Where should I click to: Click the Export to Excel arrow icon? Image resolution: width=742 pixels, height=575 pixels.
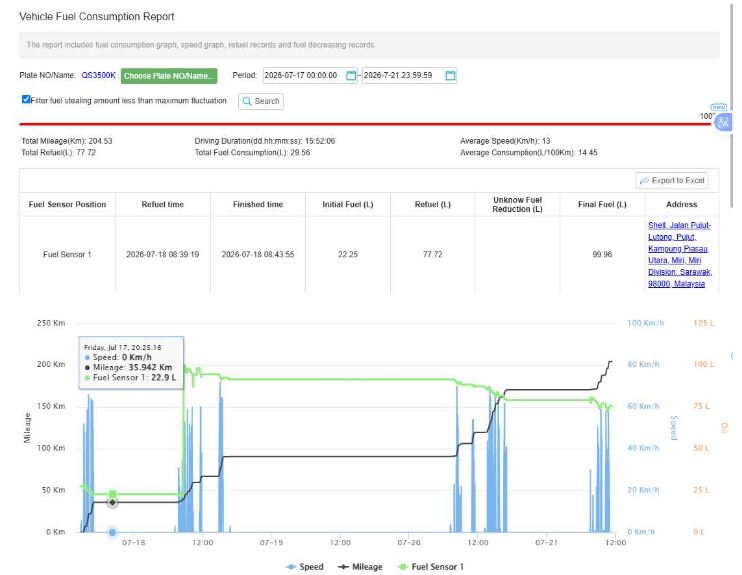[x=644, y=181]
